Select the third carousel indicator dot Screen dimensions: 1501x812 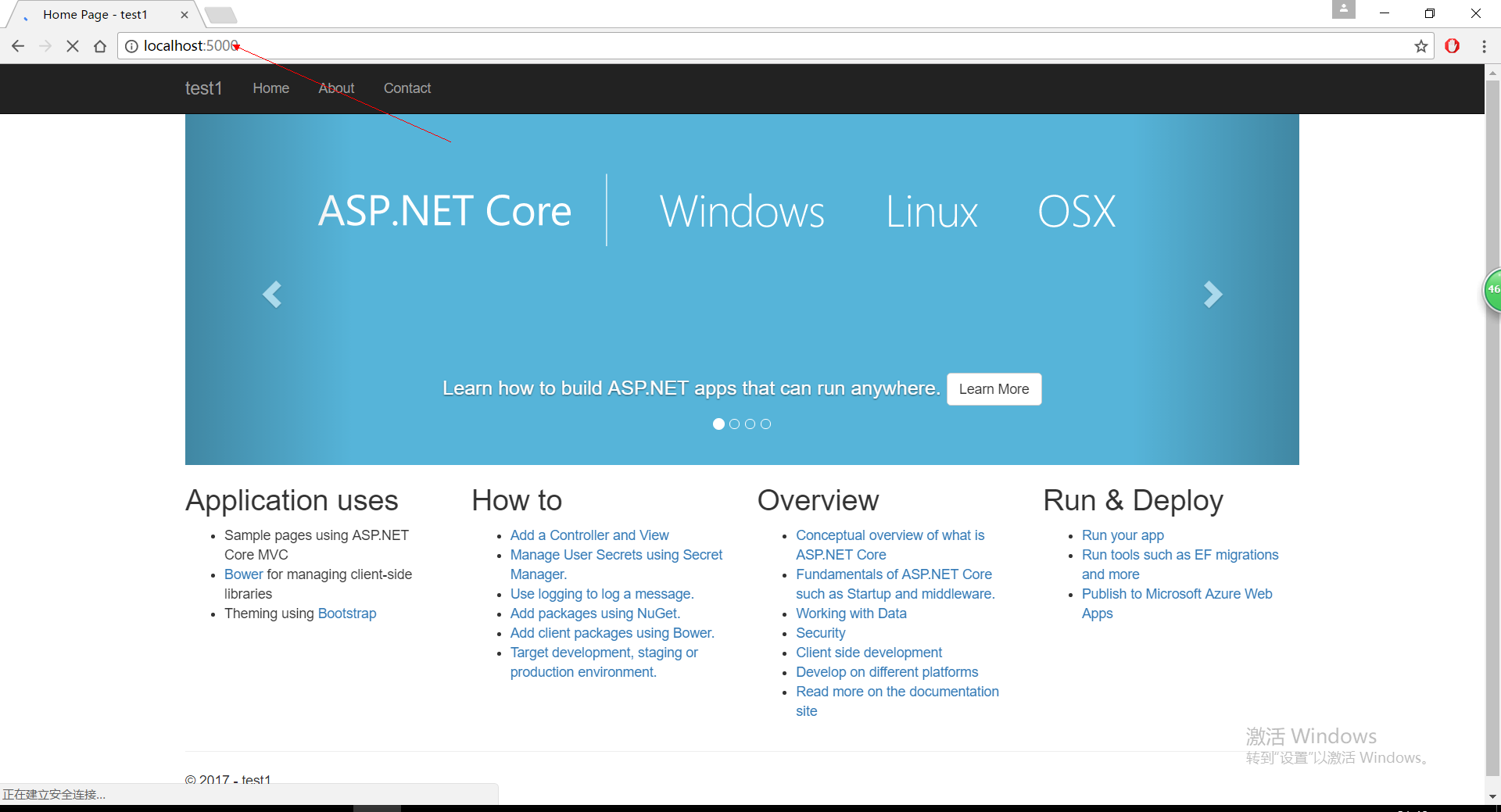click(750, 424)
